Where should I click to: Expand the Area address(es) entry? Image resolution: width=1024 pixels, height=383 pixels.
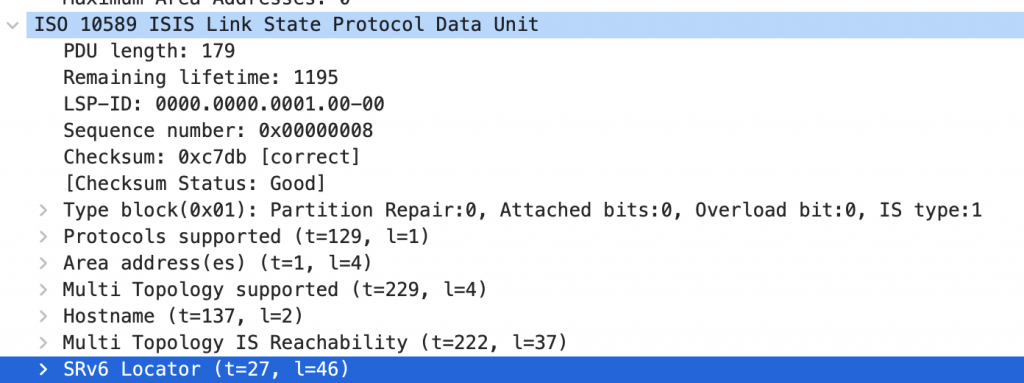pos(43,263)
